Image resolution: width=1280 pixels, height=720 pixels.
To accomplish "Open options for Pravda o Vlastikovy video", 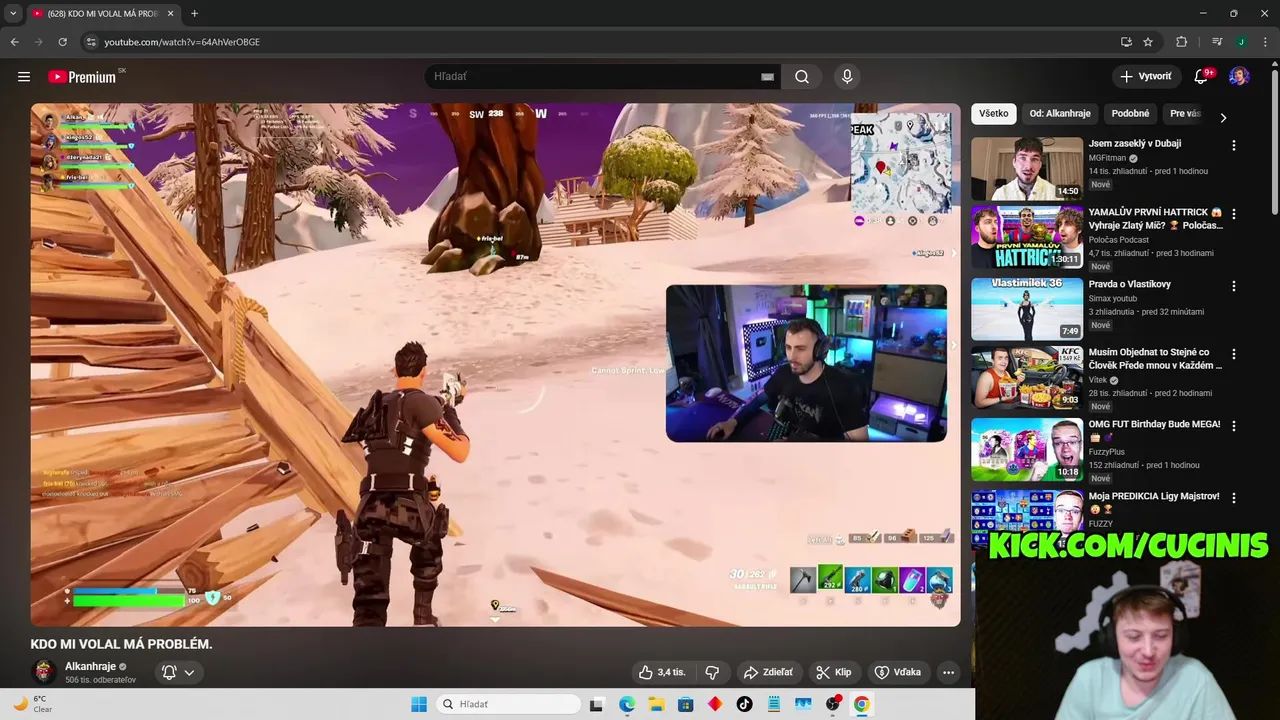I will 1233,286.
